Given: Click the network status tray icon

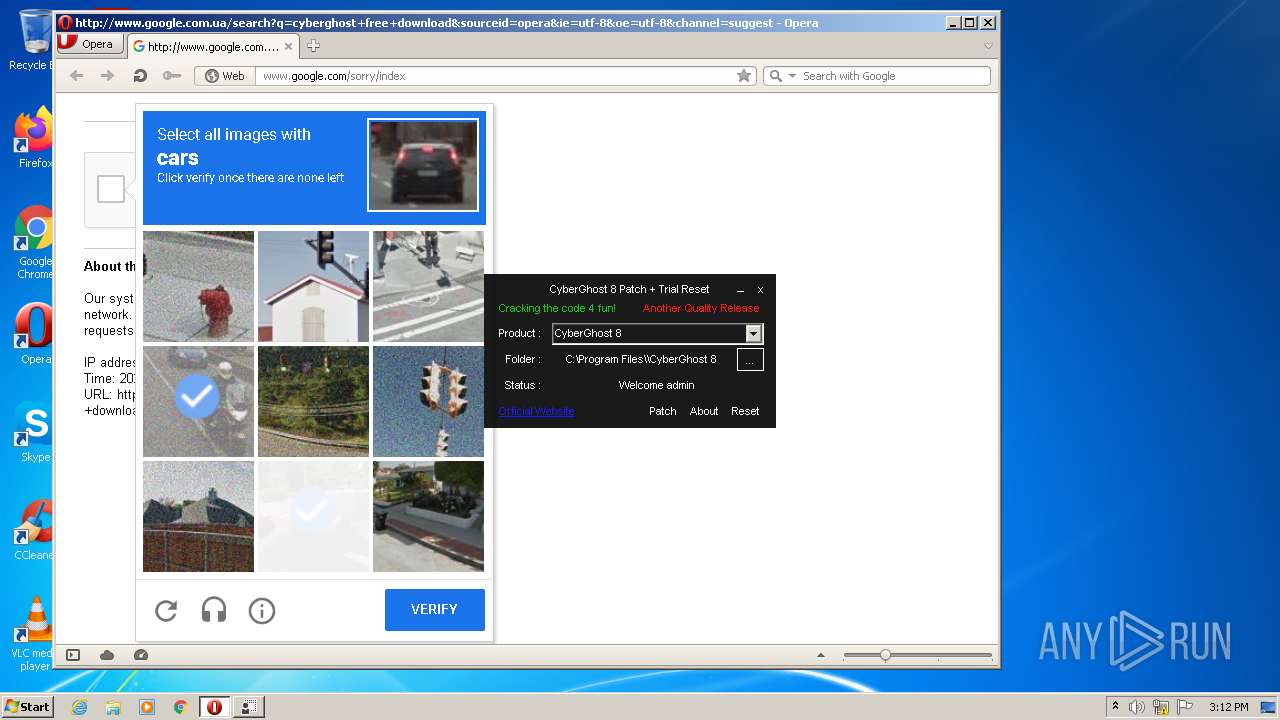Looking at the screenshot, I should (x=1161, y=707).
